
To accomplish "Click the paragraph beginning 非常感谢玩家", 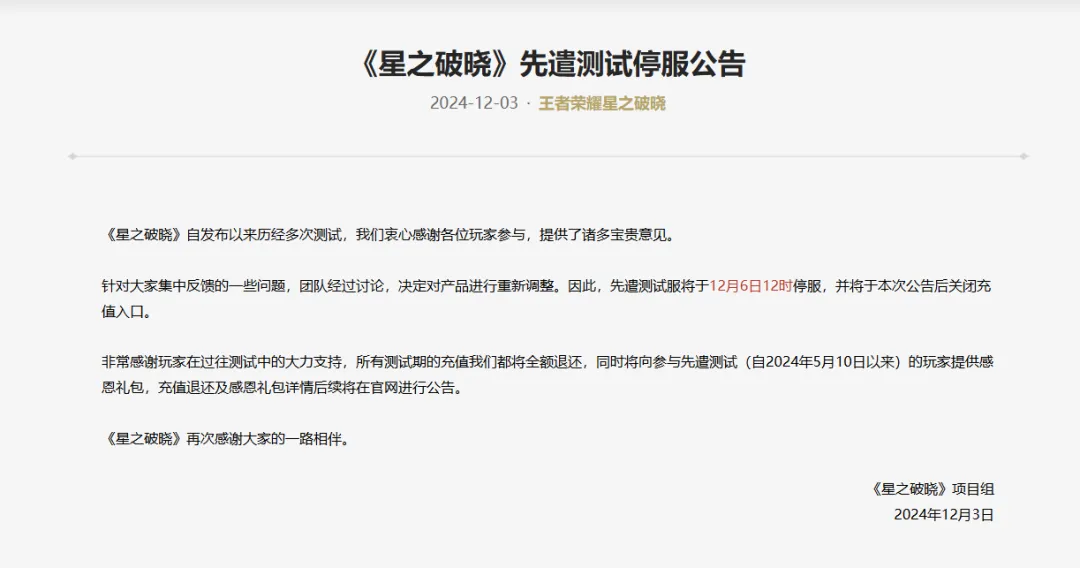I will (x=547, y=375).
